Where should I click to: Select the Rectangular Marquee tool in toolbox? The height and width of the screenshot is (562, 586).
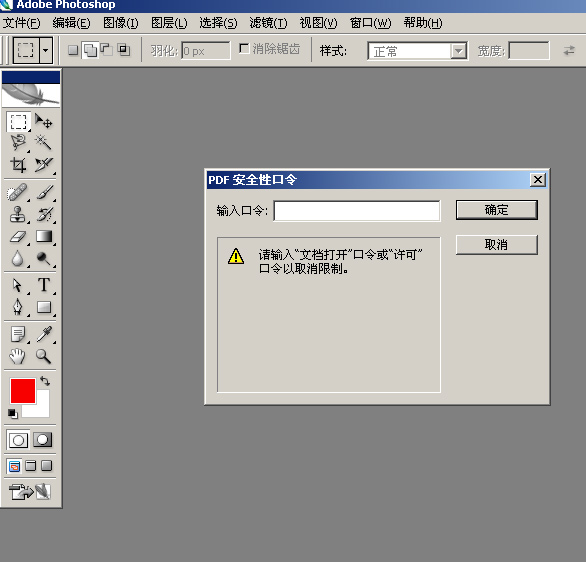click(x=18, y=122)
